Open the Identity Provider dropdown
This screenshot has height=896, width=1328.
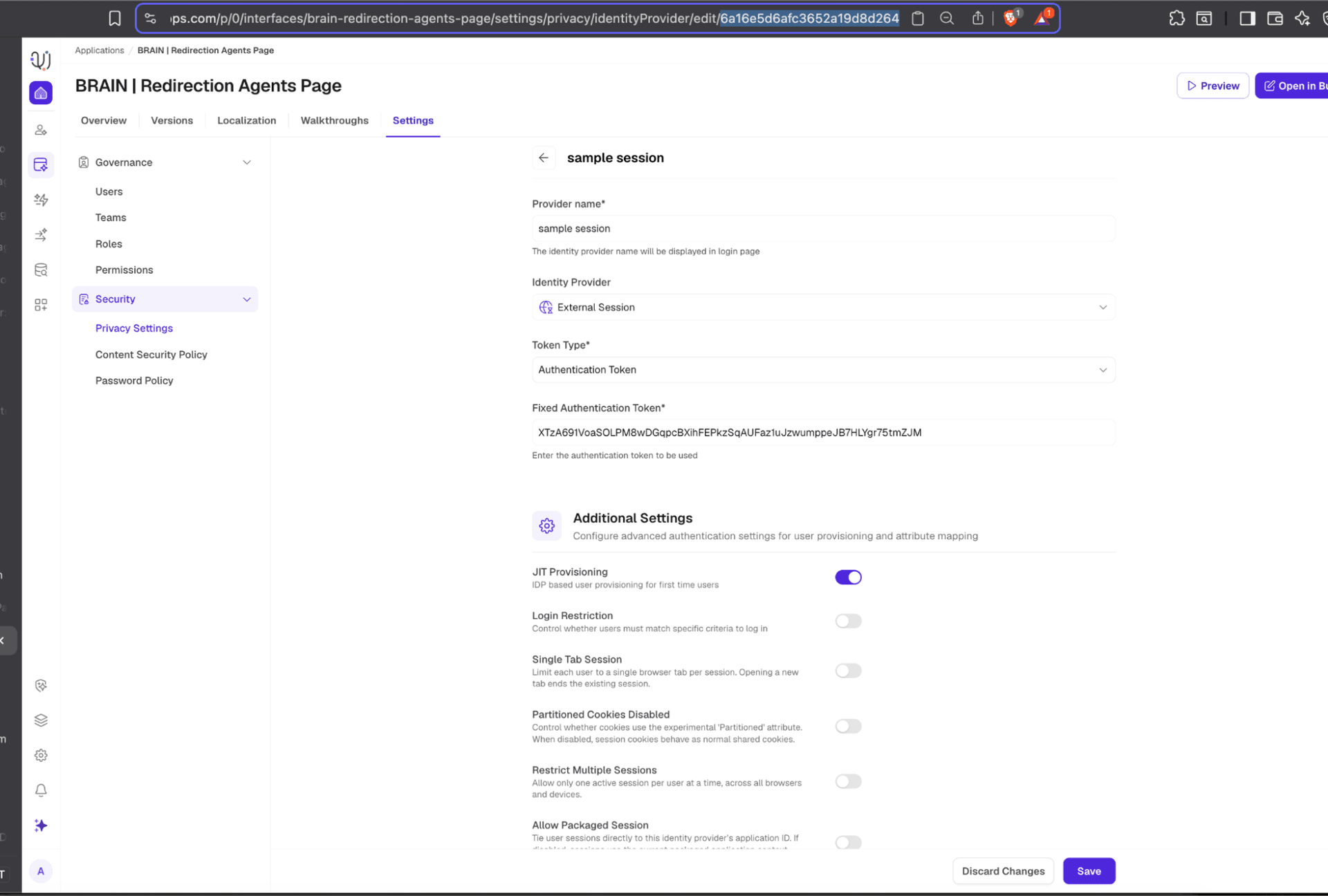click(823, 308)
